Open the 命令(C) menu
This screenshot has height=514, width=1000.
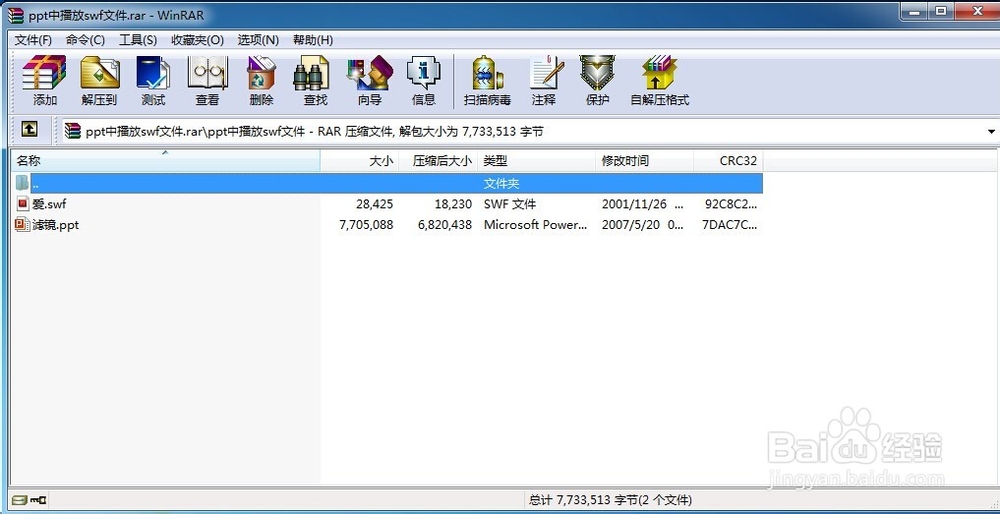pyautogui.click(x=85, y=40)
